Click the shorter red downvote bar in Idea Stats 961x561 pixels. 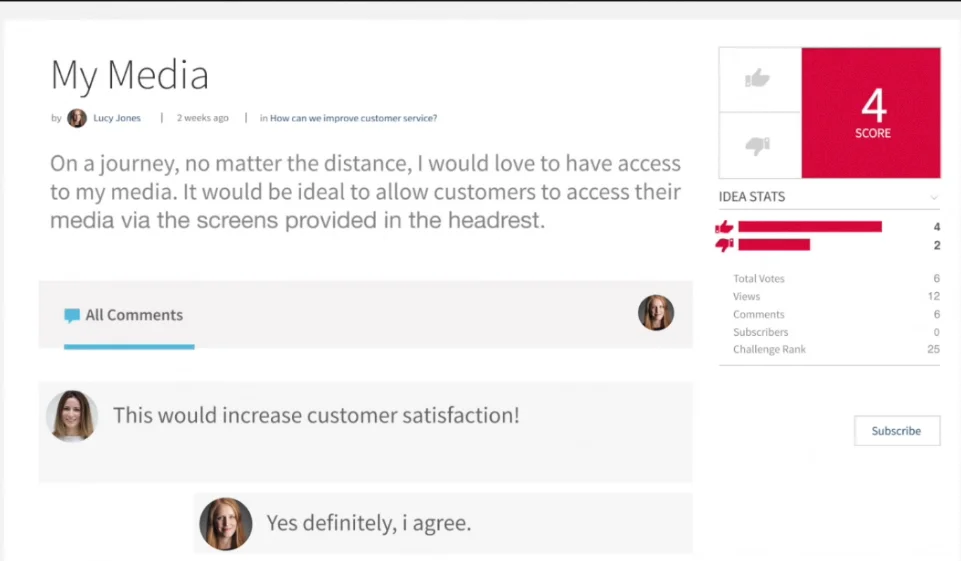click(x=774, y=245)
